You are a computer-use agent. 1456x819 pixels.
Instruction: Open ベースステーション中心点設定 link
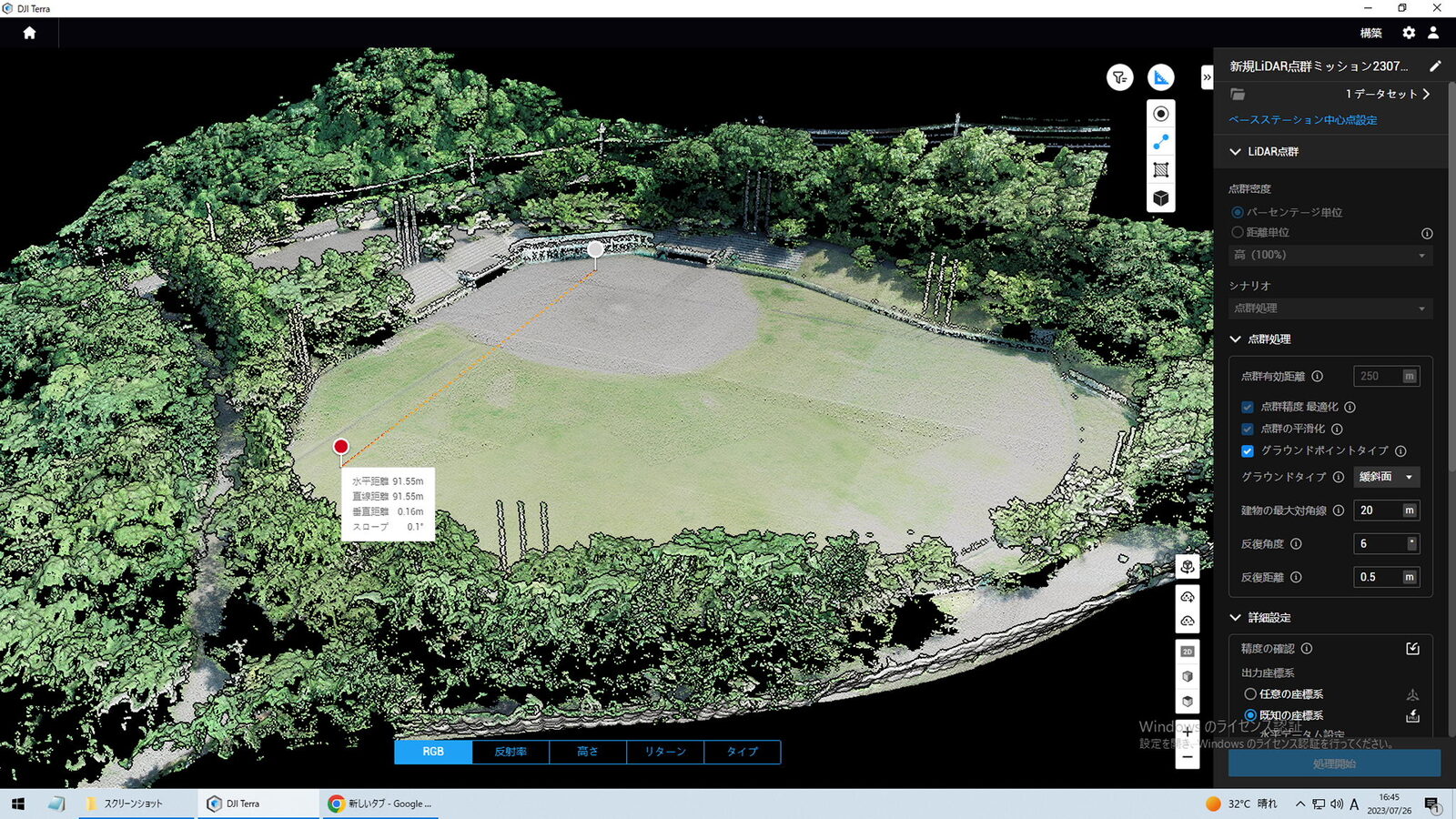[1302, 120]
